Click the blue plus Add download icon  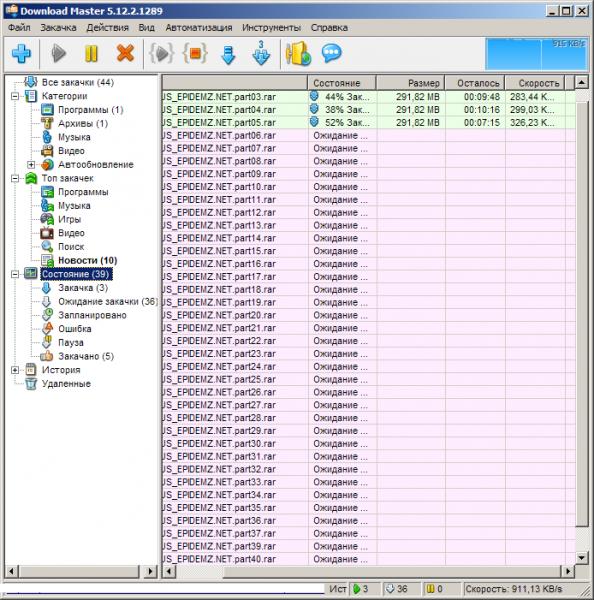21,53
